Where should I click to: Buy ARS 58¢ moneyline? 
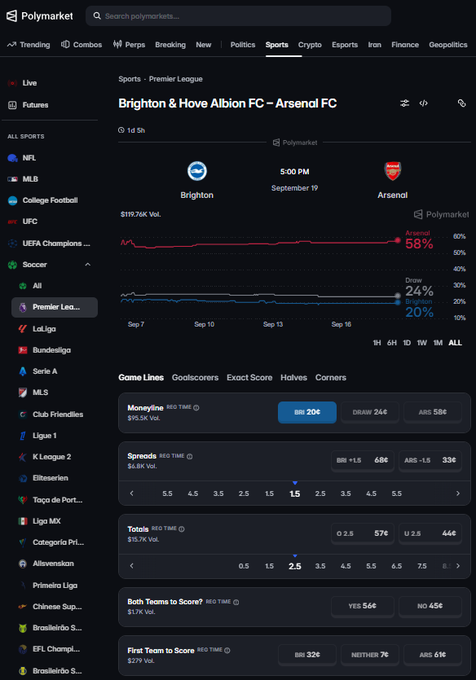[x=433, y=412]
